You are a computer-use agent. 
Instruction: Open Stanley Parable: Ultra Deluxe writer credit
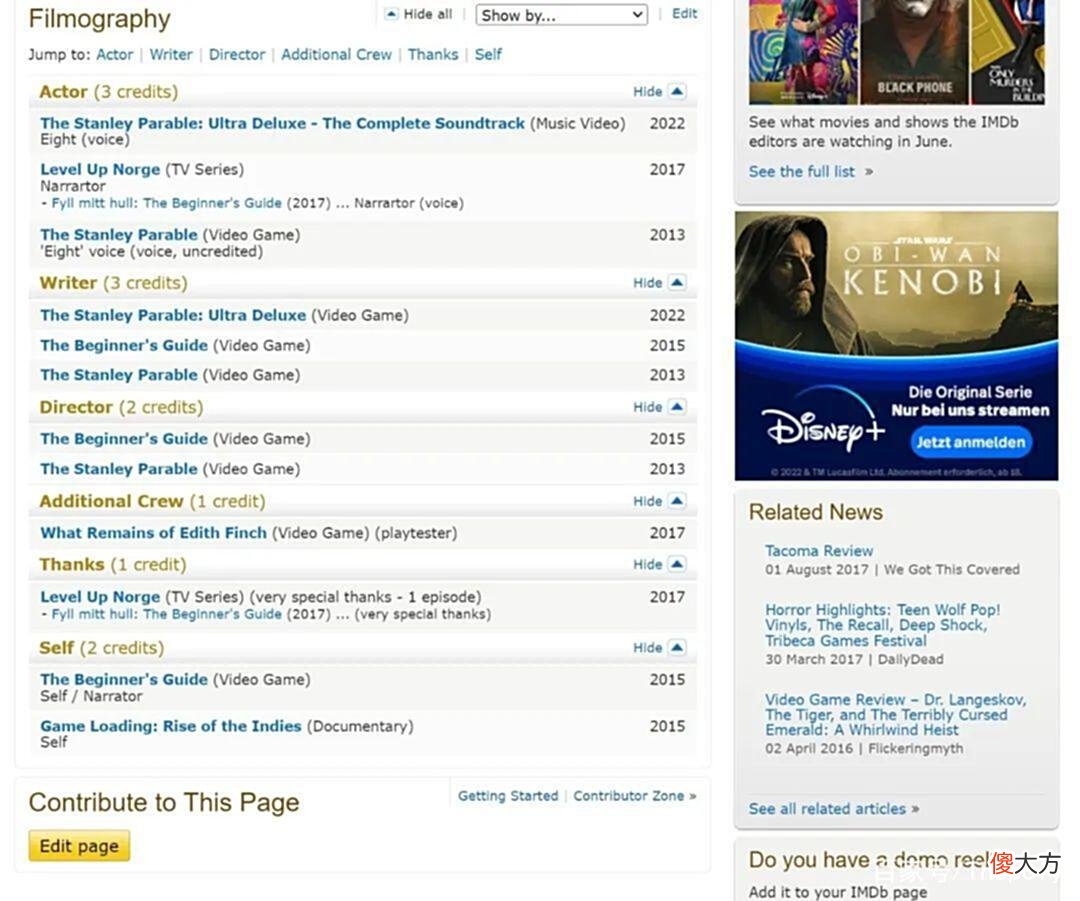pos(173,315)
